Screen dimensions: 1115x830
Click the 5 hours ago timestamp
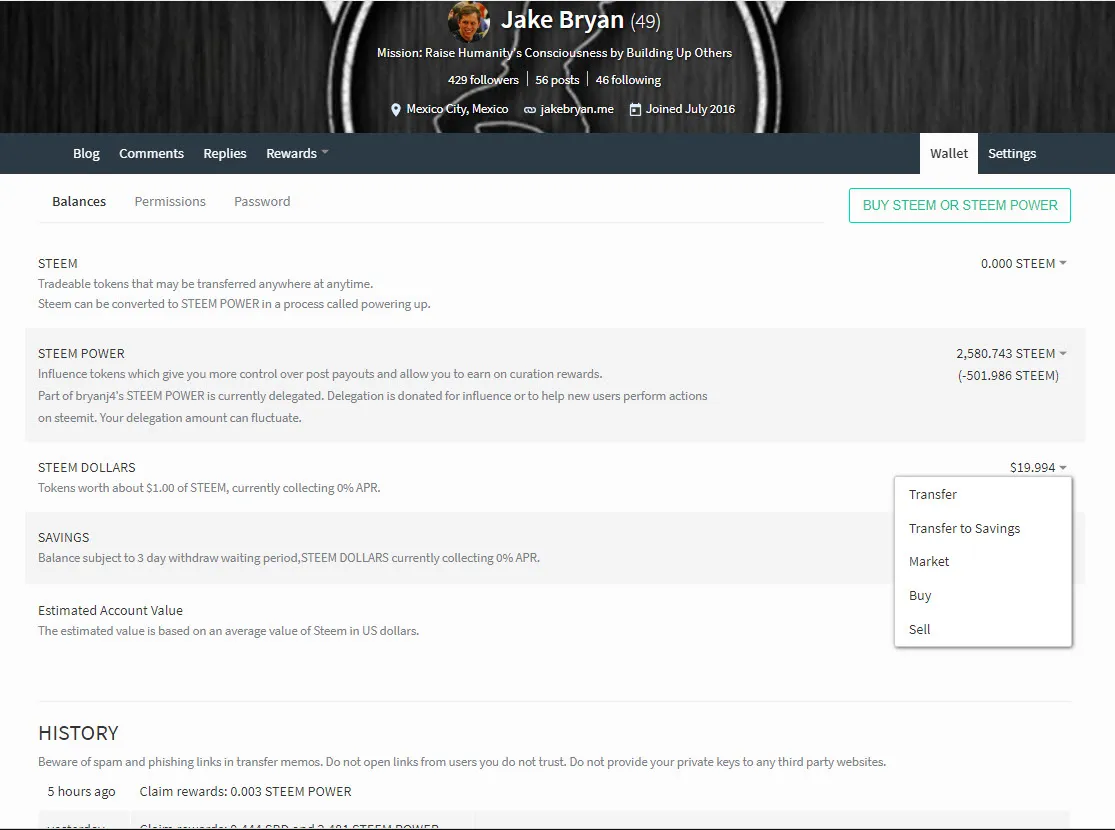click(x=81, y=791)
